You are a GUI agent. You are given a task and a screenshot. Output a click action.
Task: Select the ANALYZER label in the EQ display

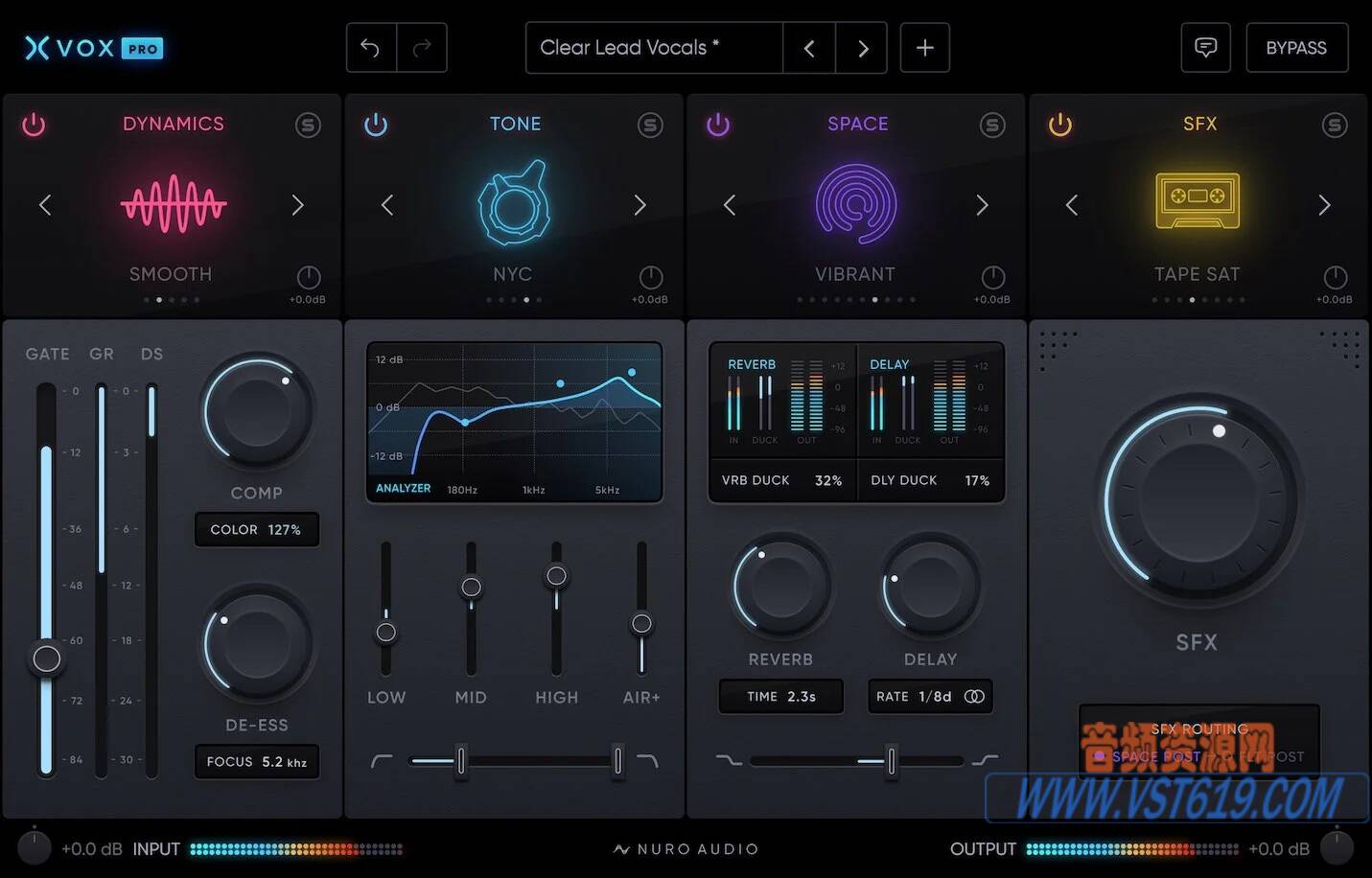(402, 488)
